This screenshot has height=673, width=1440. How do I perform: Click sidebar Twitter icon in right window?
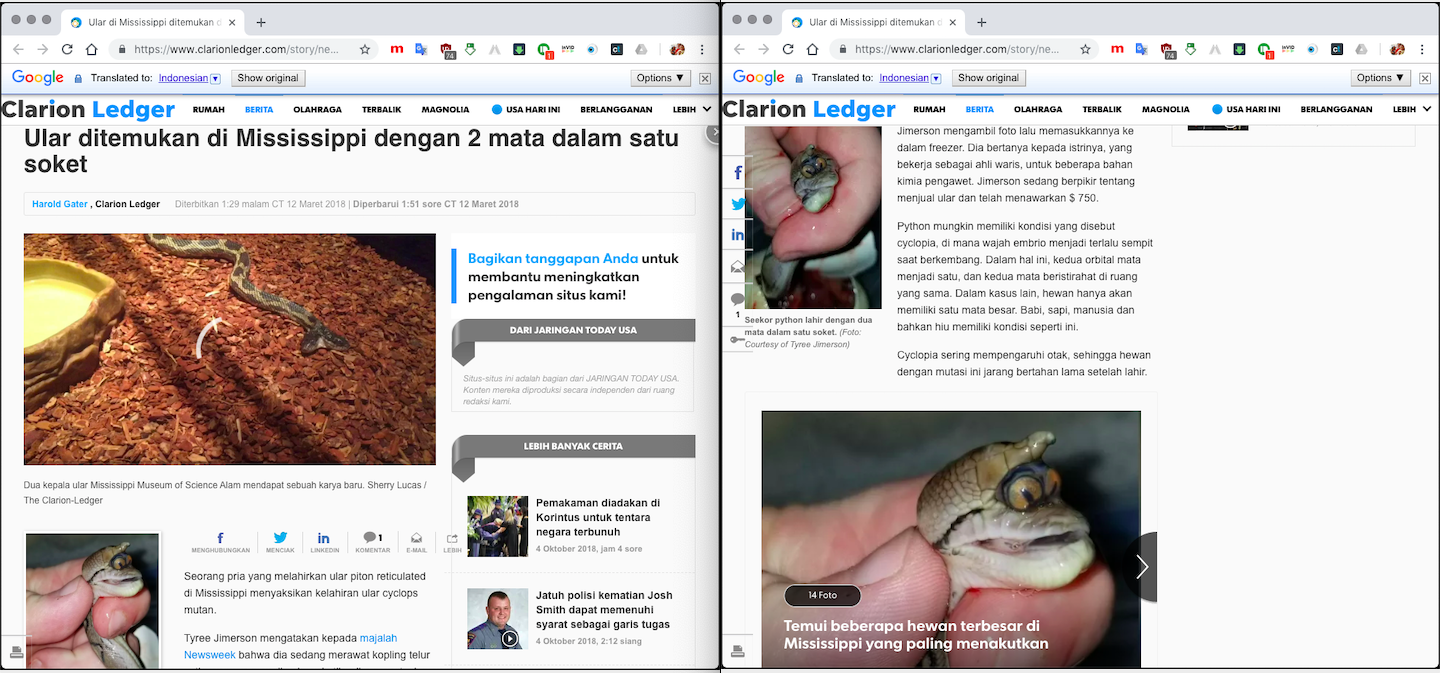tap(738, 204)
